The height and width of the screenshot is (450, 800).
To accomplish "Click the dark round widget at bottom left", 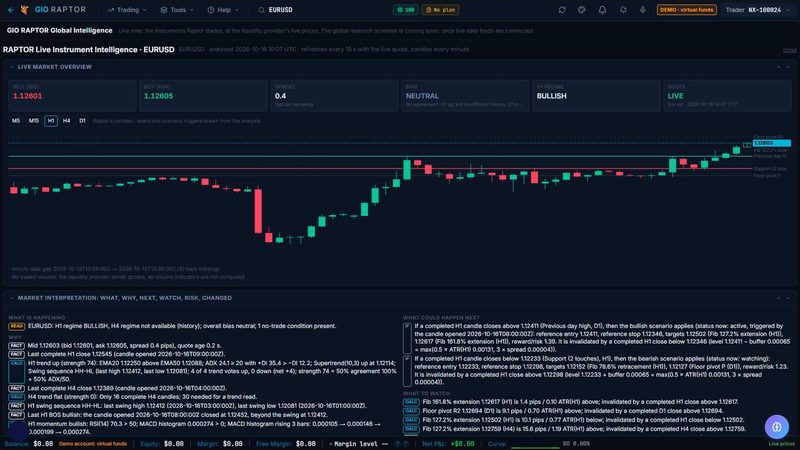I will click(18, 431).
